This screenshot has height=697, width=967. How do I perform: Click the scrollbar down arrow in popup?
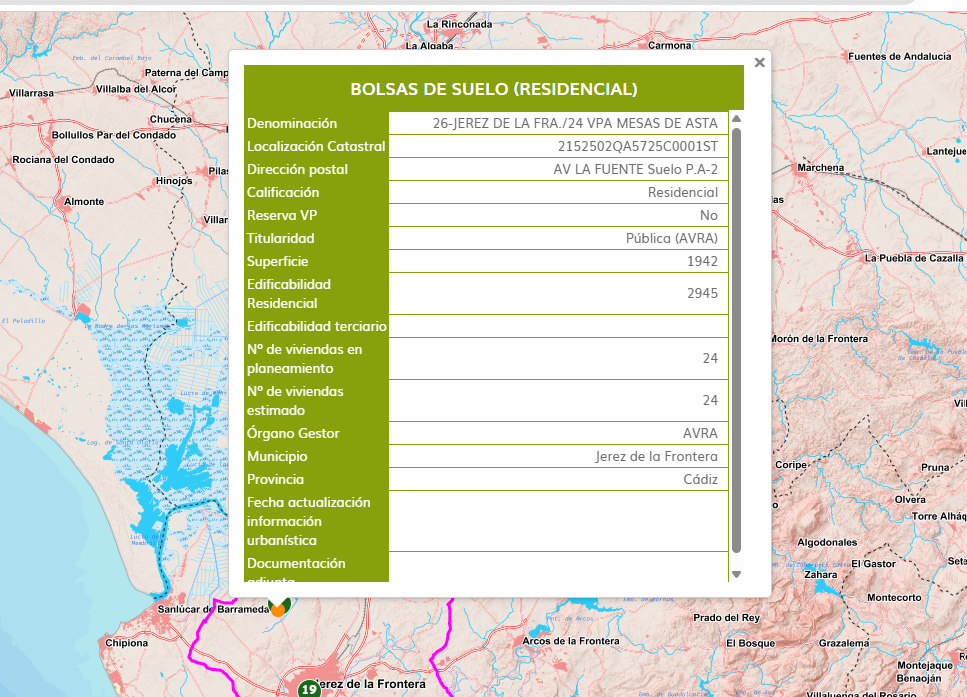737,574
